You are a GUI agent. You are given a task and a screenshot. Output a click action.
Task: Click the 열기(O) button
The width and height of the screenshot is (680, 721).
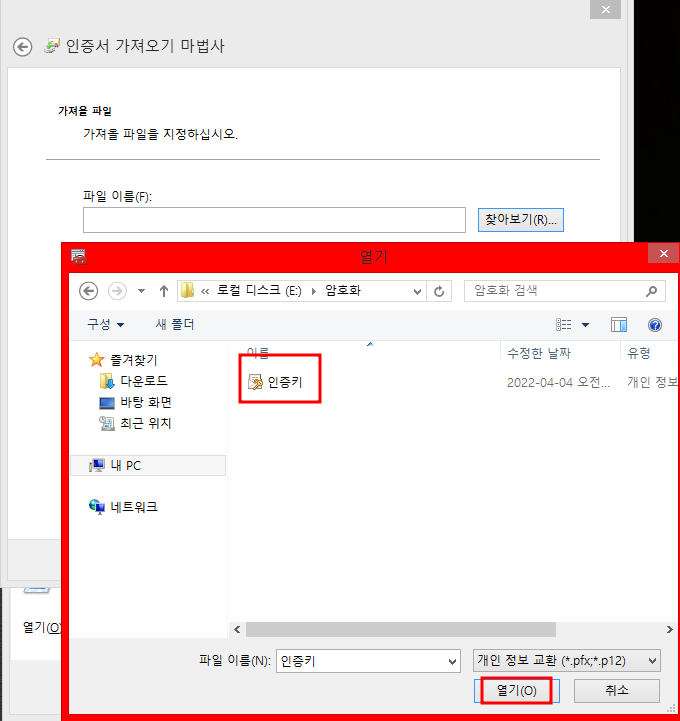516,691
